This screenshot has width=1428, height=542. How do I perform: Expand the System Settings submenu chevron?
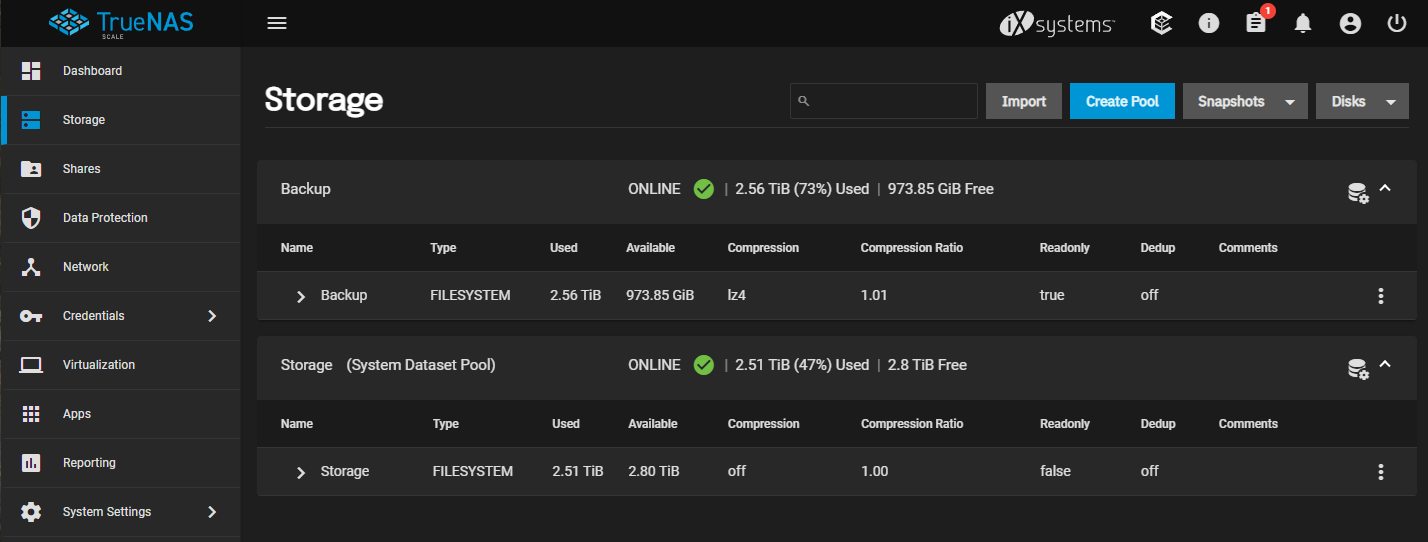tap(211, 512)
